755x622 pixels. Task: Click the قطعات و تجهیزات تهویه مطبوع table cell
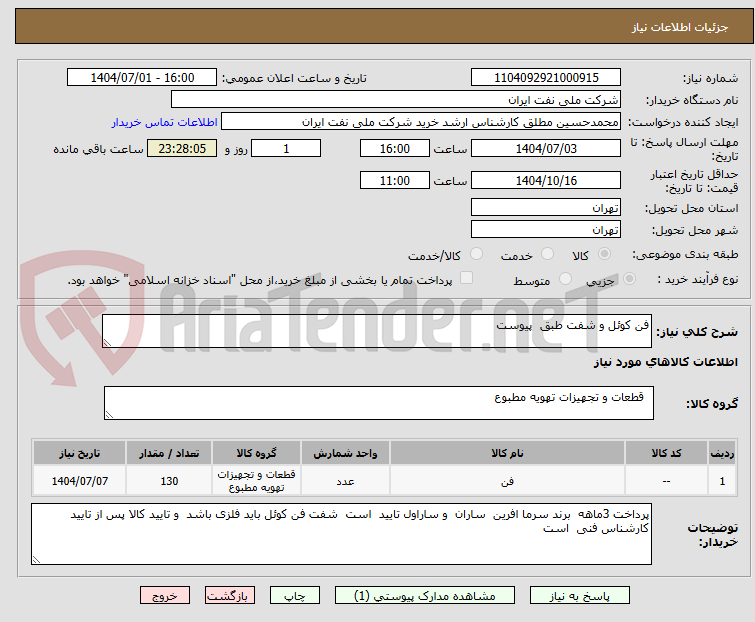pyautogui.click(x=257, y=480)
